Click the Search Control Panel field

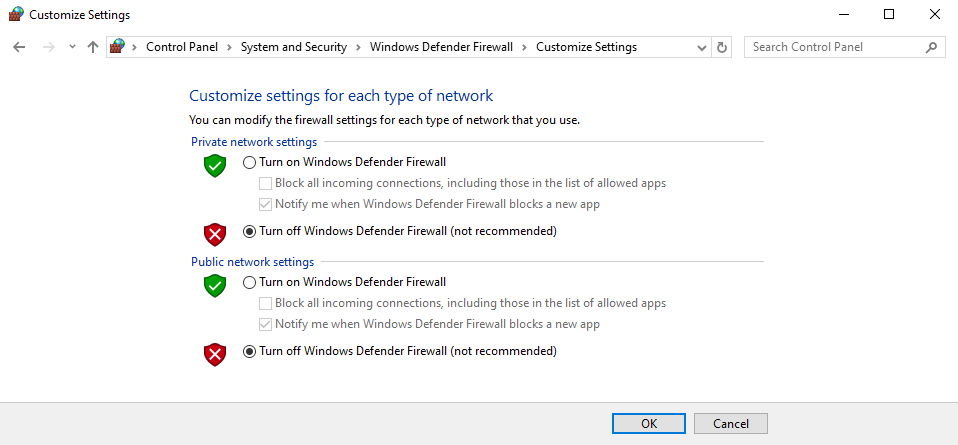point(834,47)
